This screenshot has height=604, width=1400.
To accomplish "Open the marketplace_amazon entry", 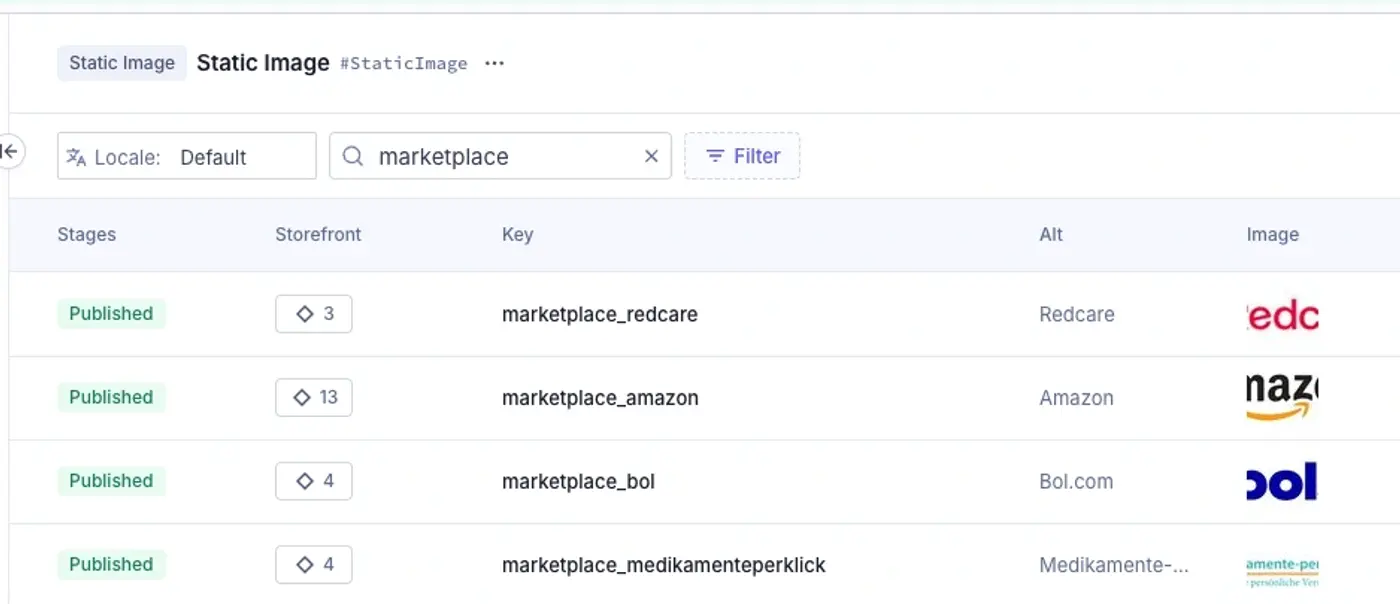I will (x=600, y=398).
